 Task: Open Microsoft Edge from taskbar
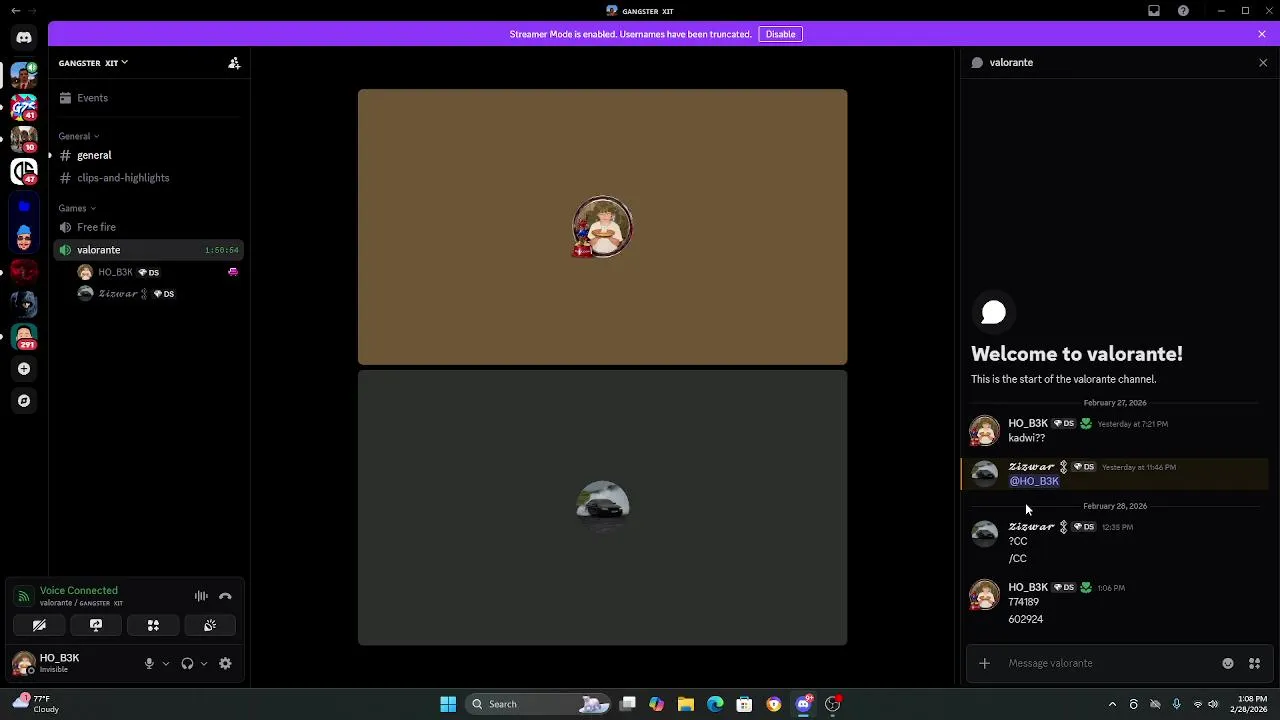(715, 704)
